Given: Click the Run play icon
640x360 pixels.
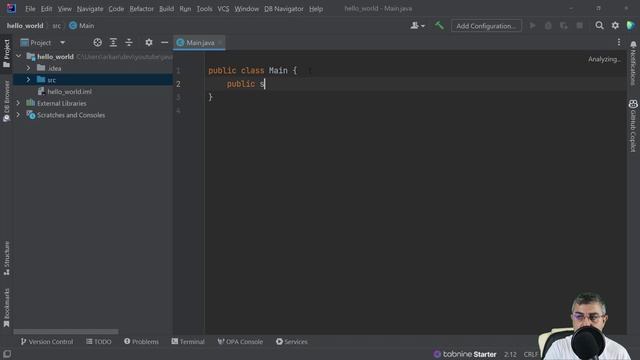Looking at the screenshot, I should point(532,26).
